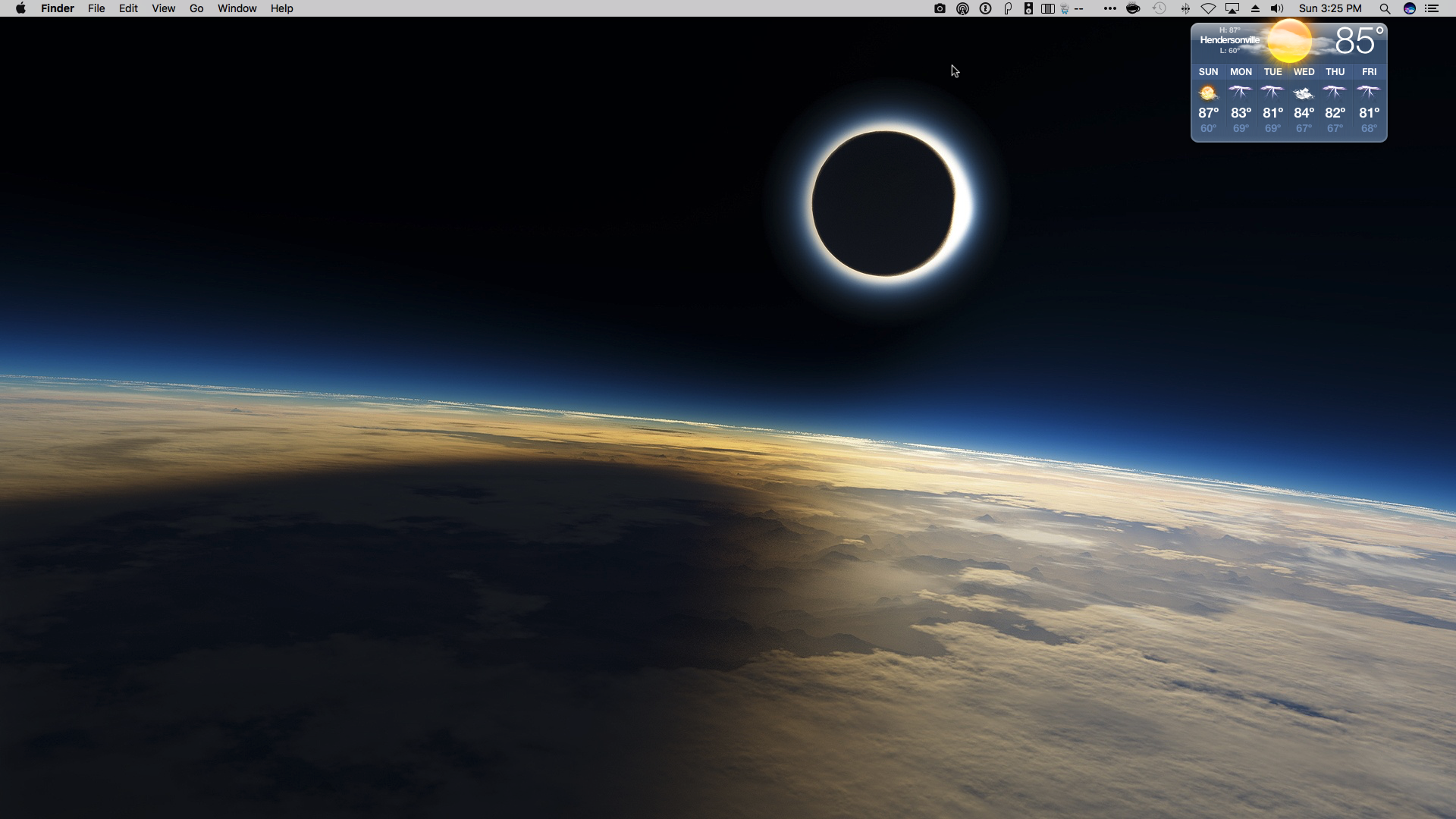This screenshot has height=819, width=1456.
Task: Open the Go menu
Action: point(196,8)
